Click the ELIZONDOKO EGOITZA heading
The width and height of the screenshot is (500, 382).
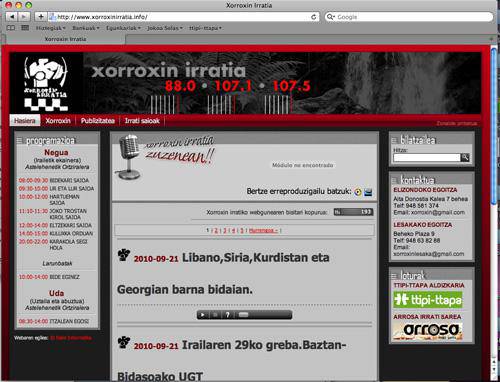pyautogui.click(x=425, y=190)
